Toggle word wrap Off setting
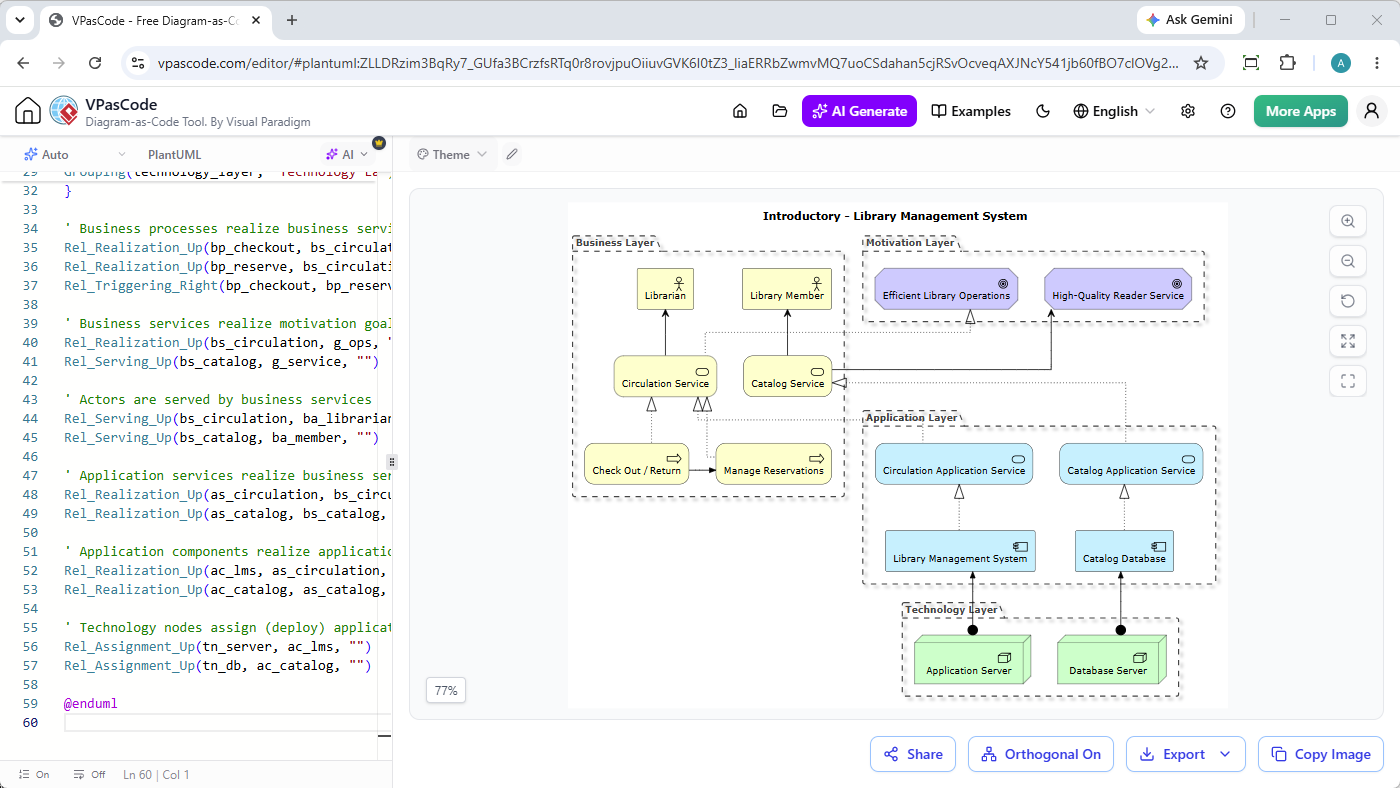Image resolution: width=1400 pixels, height=788 pixels. tap(89, 775)
